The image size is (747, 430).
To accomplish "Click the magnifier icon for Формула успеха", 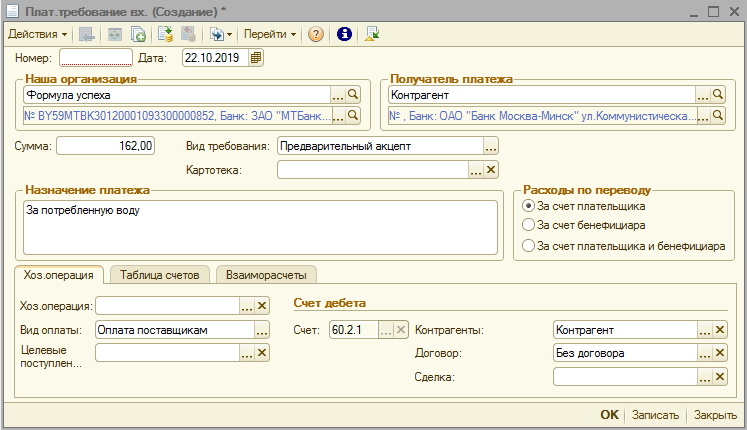I will point(352,94).
